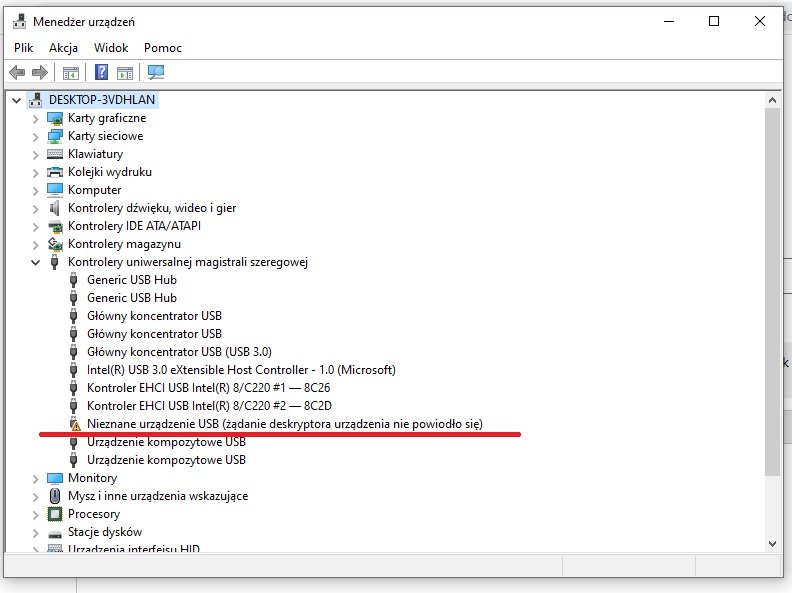Select Kontroler EHCI USB Intel(R) 8/C220 #1 — 8C26
This screenshot has width=792, height=593.
click(209, 388)
